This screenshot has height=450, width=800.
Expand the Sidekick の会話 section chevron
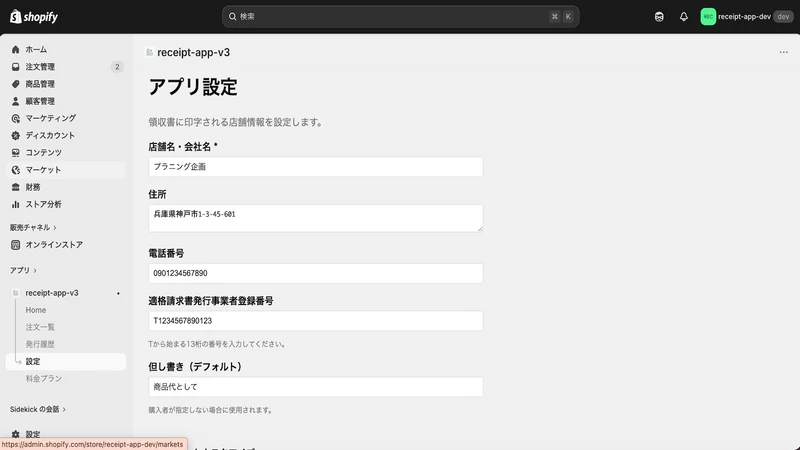pyautogui.click(x=64, y=409)
